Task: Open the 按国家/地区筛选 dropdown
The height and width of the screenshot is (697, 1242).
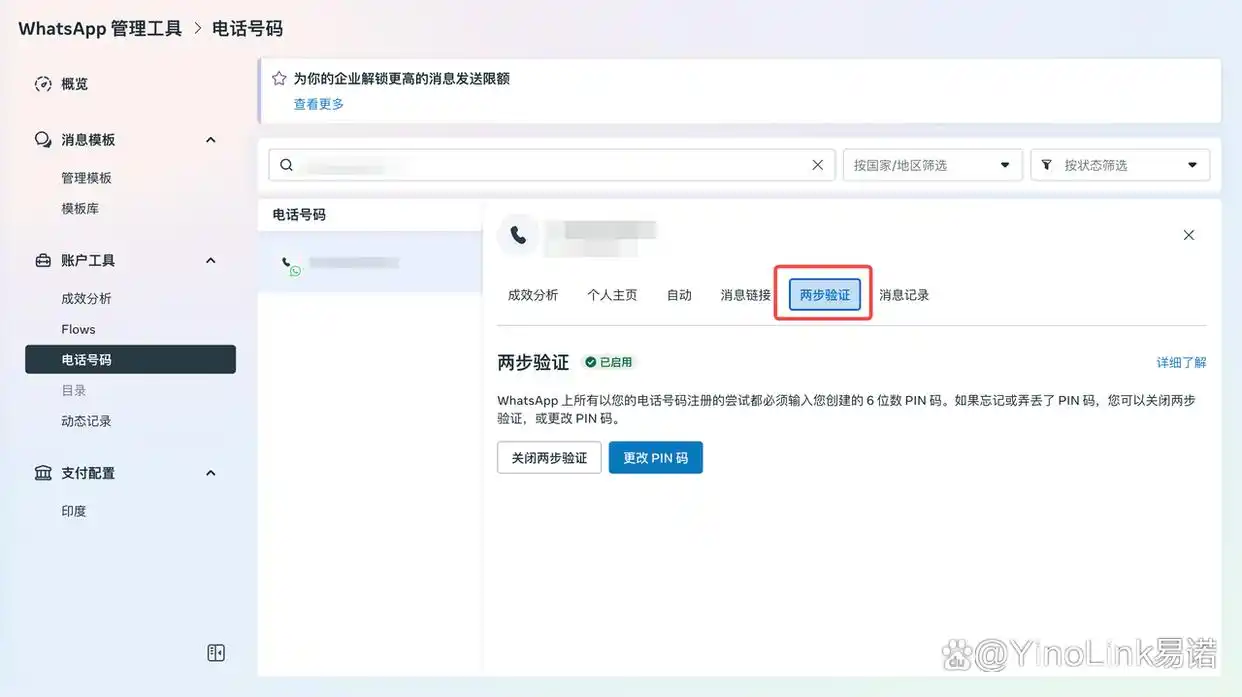Action: (933, 165)
